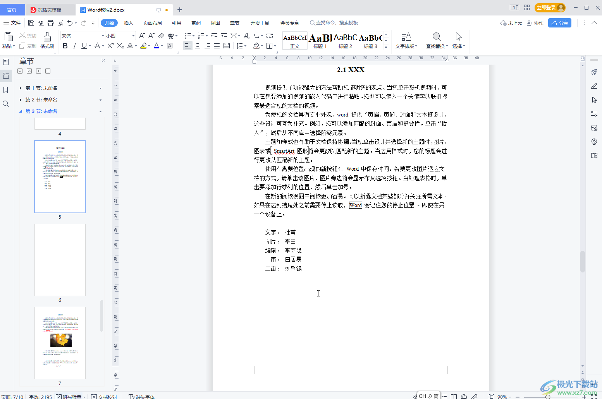Open the outline icon in the left sidebar
Image resolution: width=602 pixels, height=399 pixels.
click(6, 62)
